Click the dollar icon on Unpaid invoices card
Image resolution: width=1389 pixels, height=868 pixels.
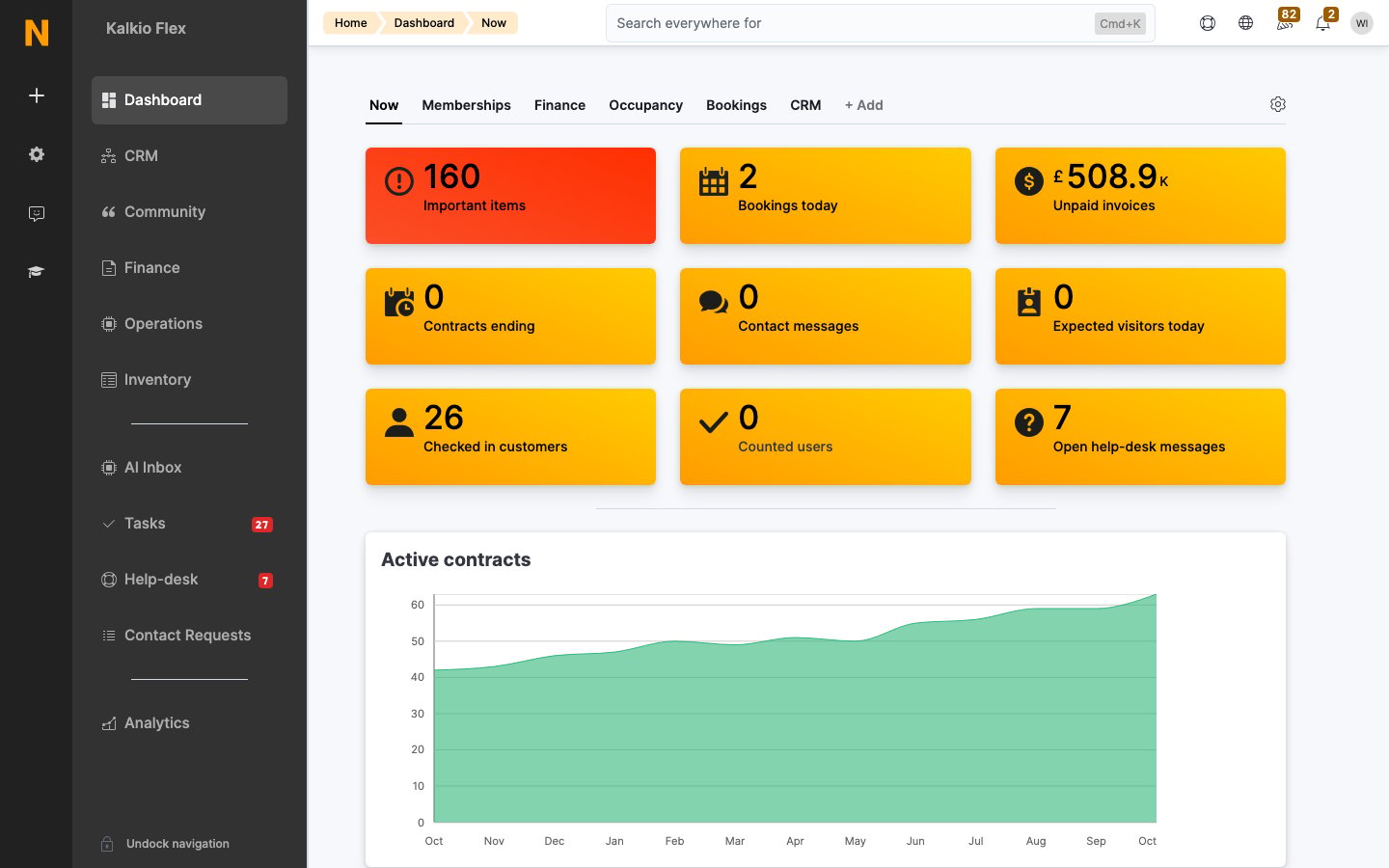(x=1029, y=180)
